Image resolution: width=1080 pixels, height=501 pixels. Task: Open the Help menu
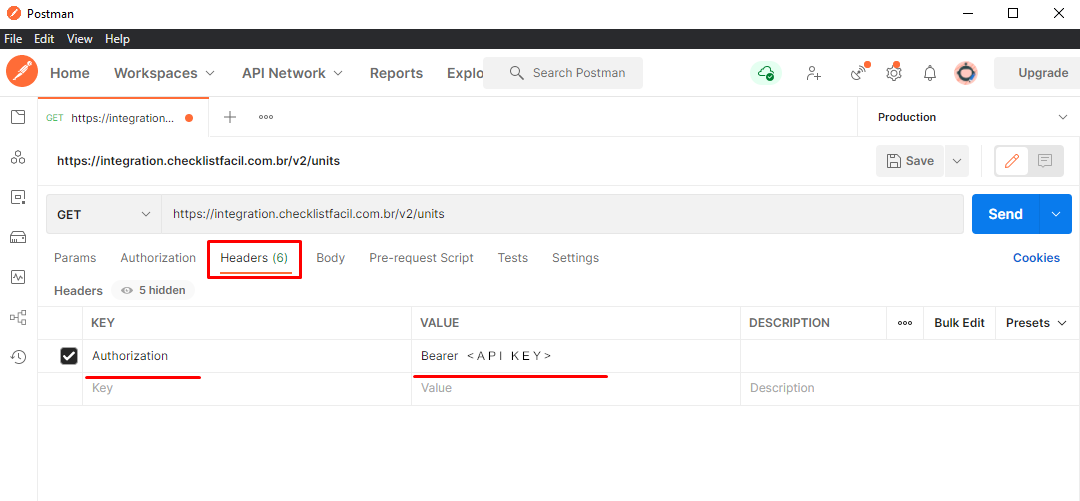click(118, 39)
